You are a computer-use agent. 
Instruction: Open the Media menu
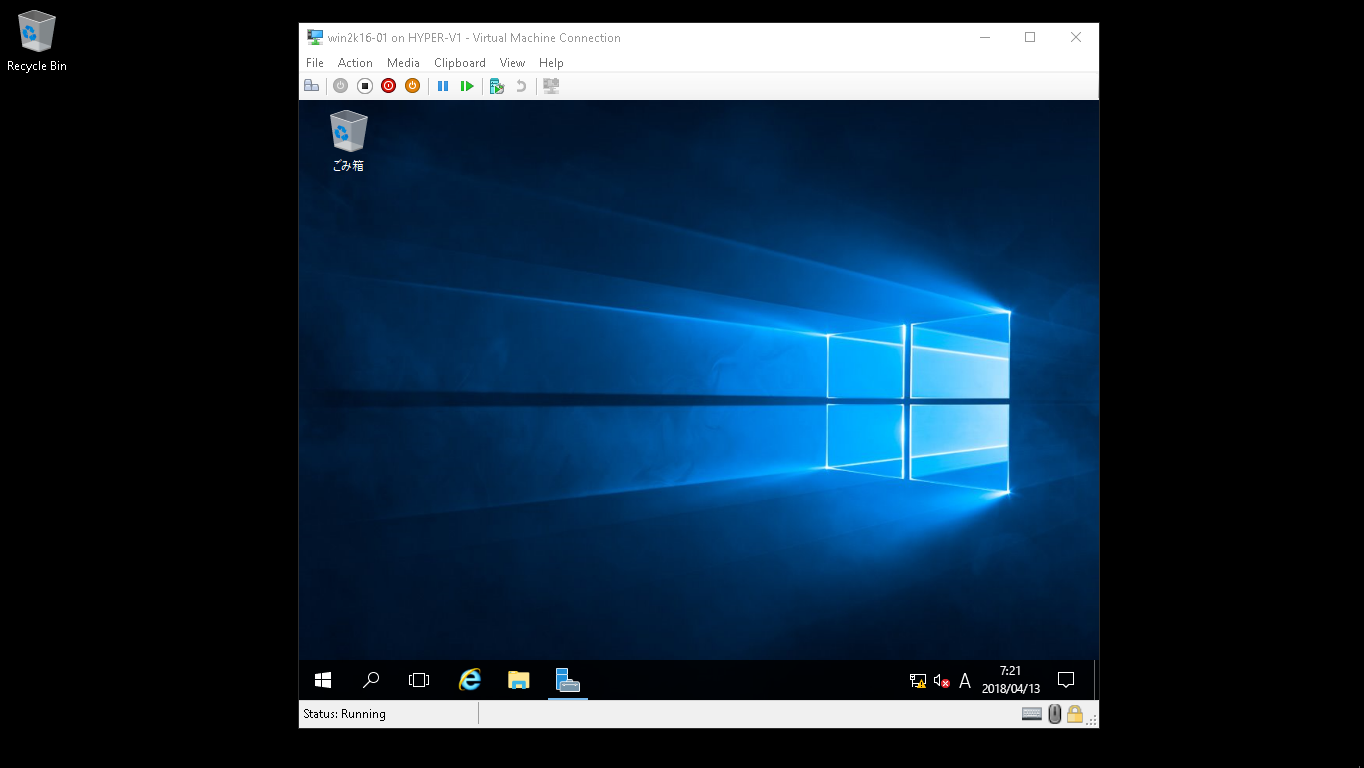click(x=403, y=62)
